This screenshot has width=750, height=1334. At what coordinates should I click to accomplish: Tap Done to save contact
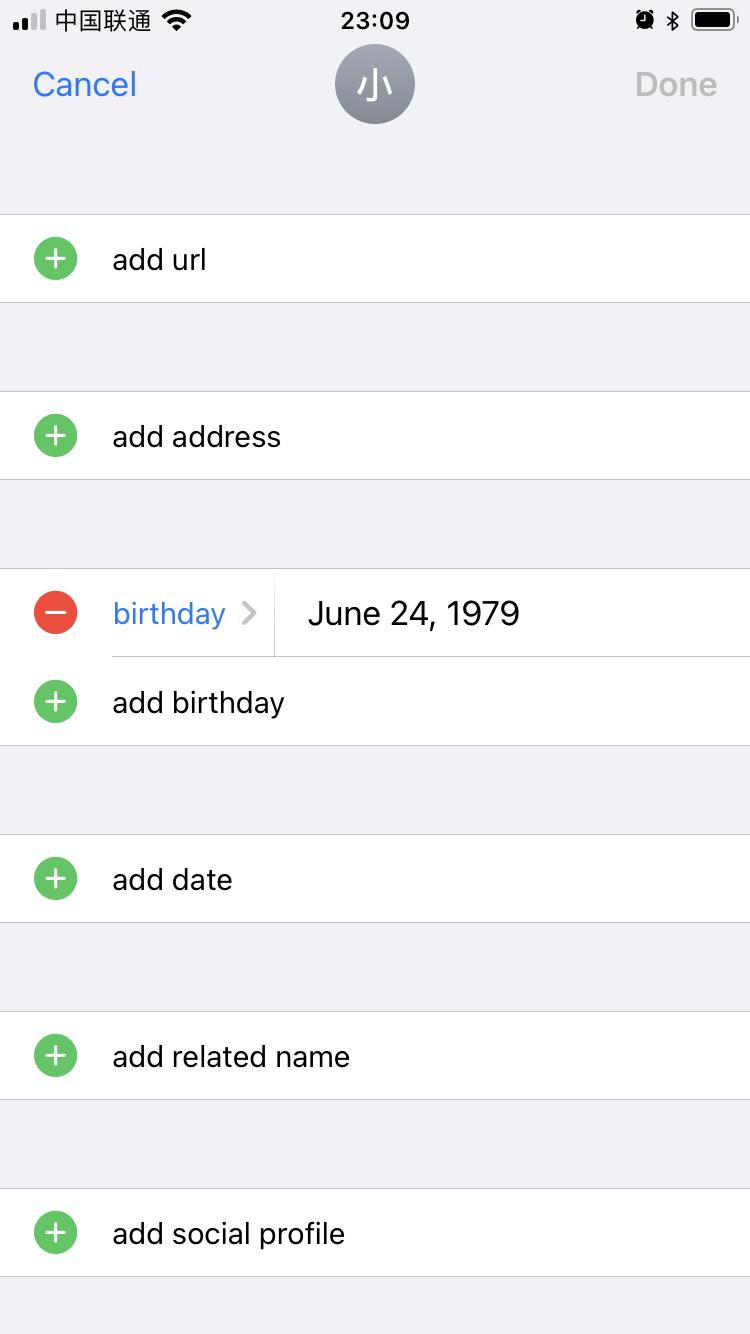676,84
